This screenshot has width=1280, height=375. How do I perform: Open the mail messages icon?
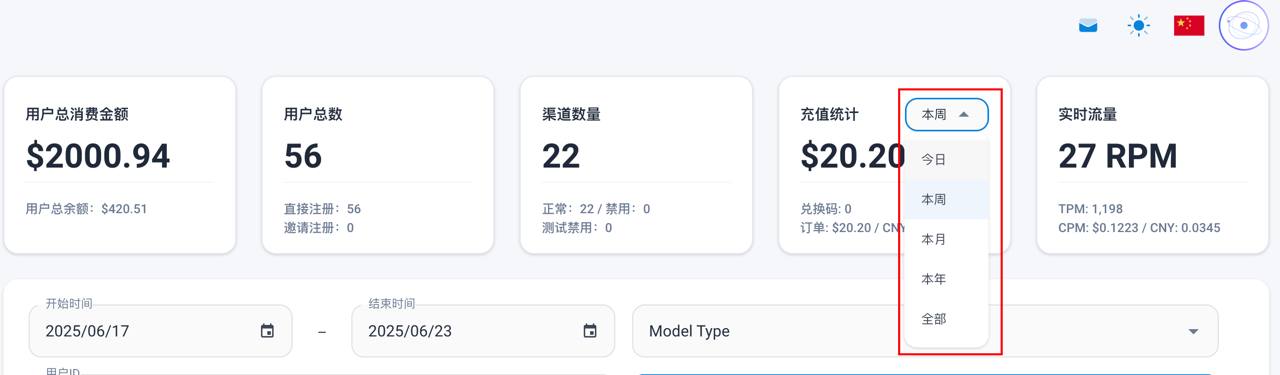coord(1088,26)
